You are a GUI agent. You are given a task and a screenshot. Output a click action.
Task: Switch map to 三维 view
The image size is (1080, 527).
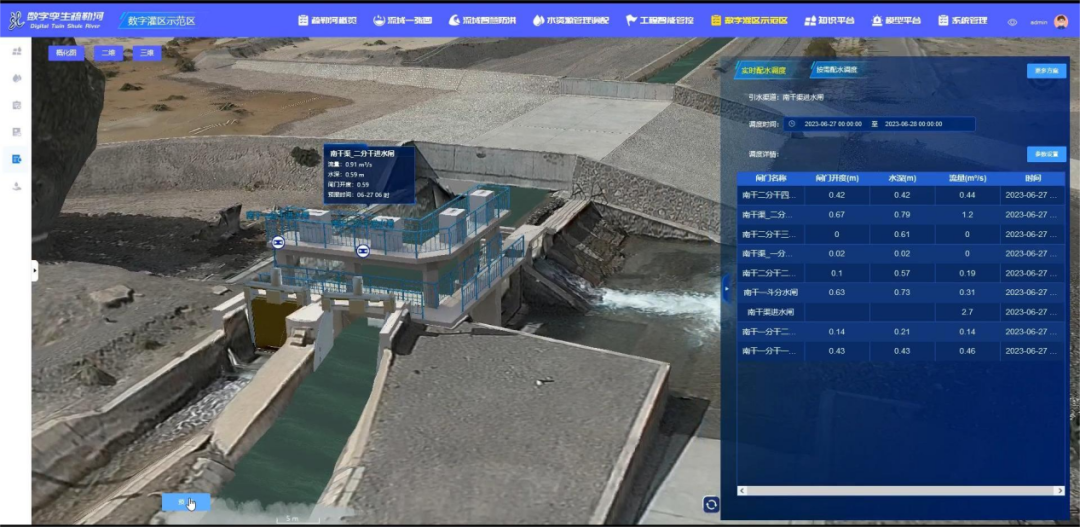(x=147, y=53)
